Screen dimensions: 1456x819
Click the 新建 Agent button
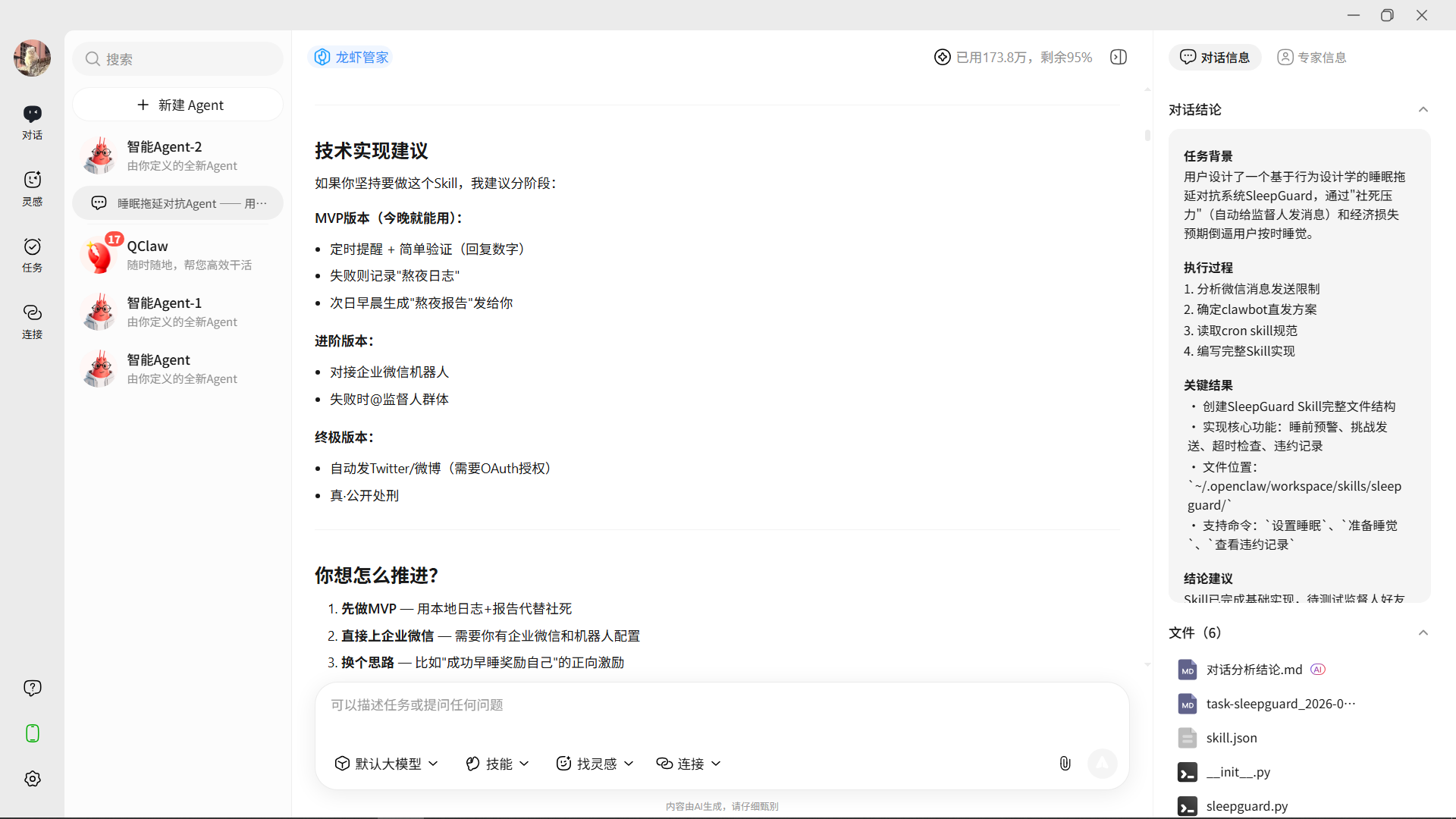[178, 105]
